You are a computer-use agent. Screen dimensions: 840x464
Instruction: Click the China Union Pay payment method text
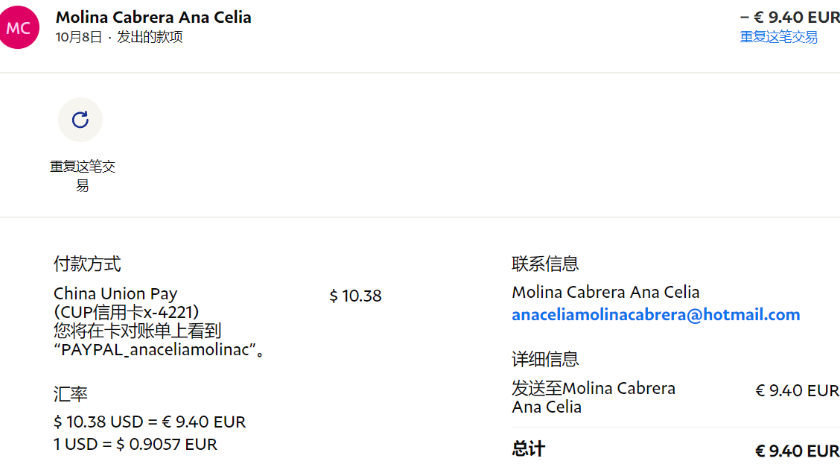(x=115, y=294)
